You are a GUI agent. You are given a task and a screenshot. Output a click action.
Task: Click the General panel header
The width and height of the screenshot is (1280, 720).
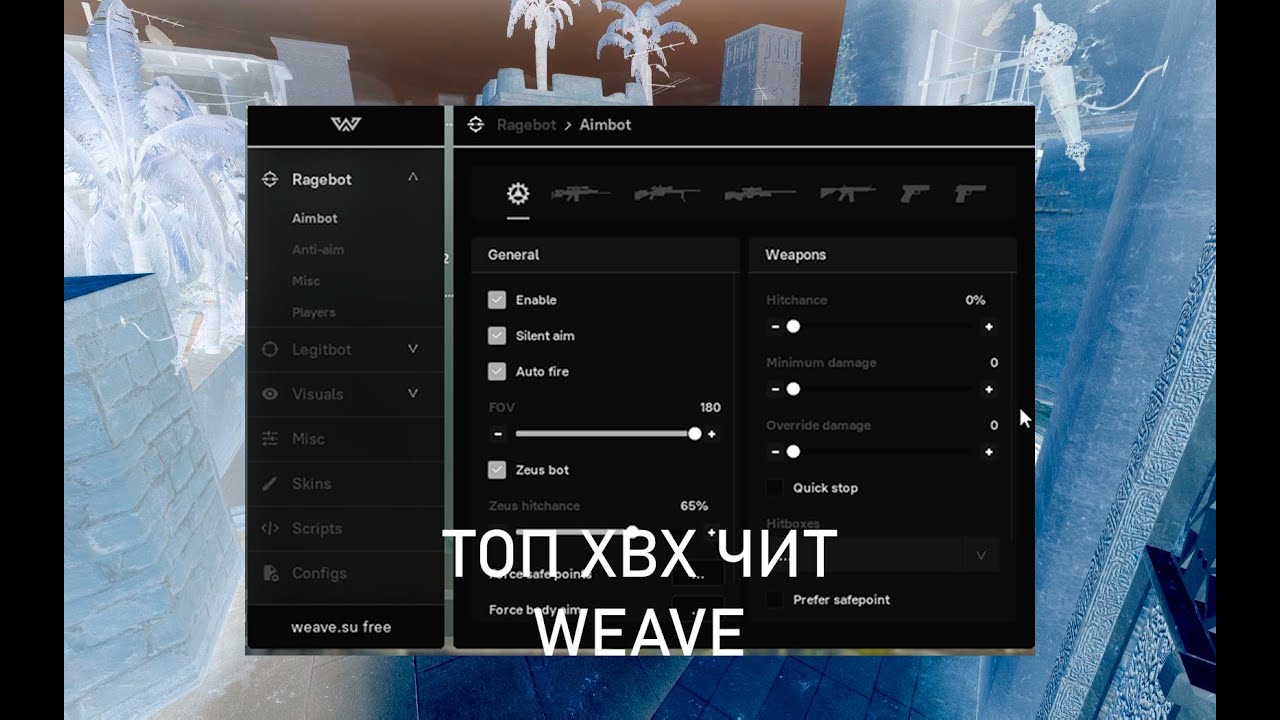[604, 255]
